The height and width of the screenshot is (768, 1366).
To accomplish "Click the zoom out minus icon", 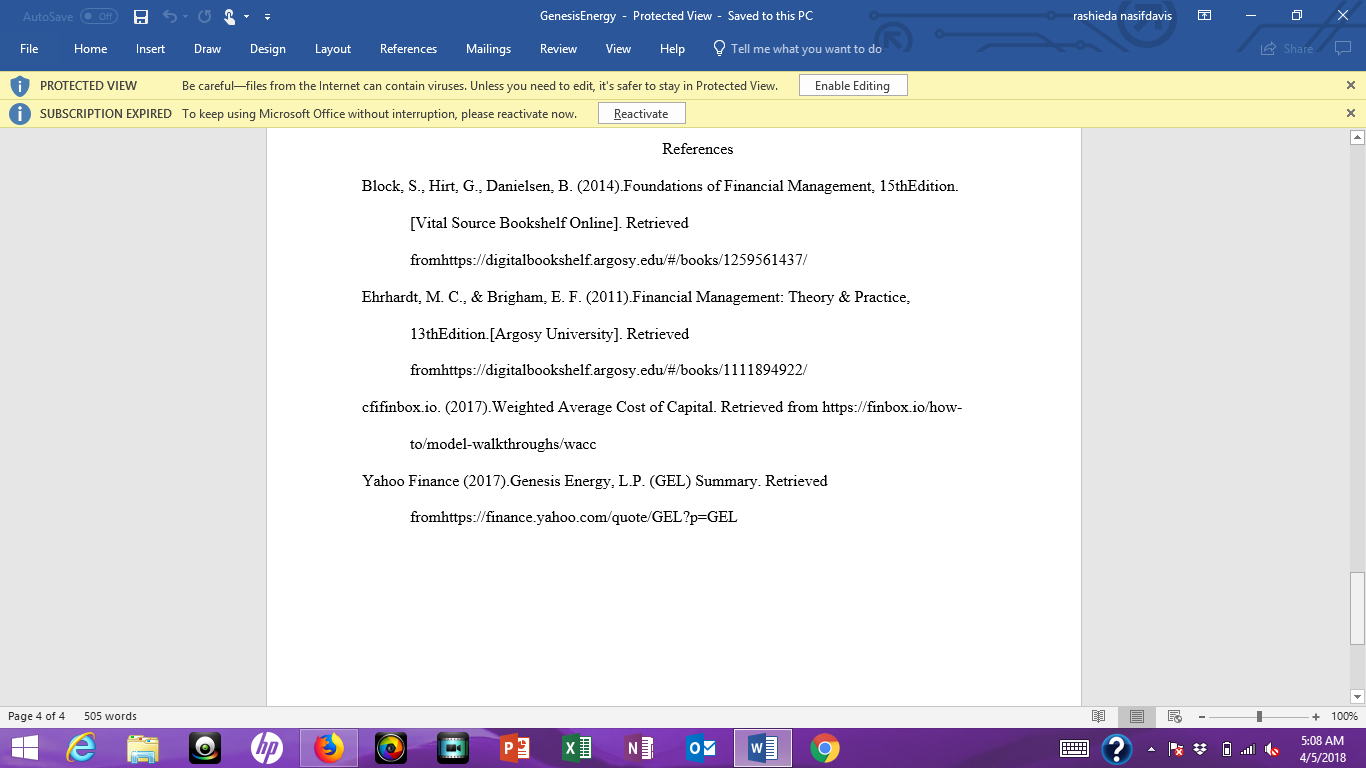I will click(1201, 716).
